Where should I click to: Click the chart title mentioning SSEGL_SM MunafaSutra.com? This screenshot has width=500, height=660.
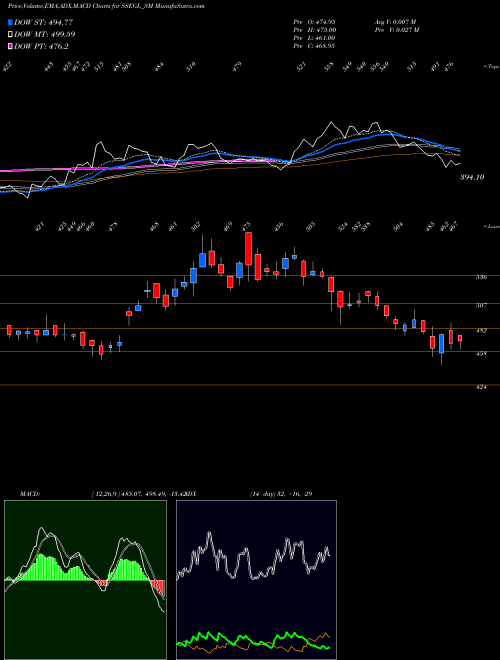pyautogui.click(x=106, y=7)
